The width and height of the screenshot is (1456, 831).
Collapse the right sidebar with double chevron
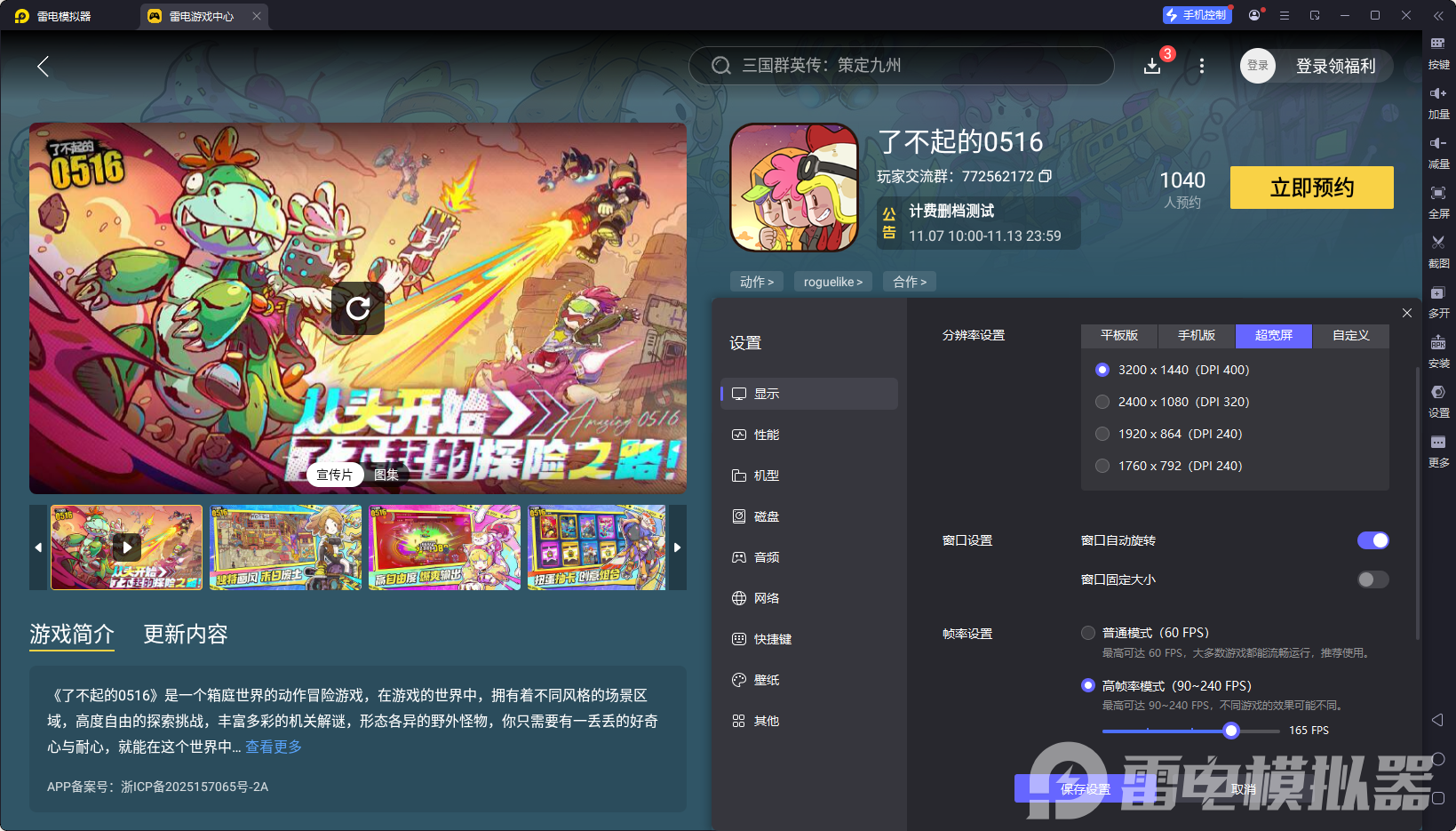[1438, 15]
